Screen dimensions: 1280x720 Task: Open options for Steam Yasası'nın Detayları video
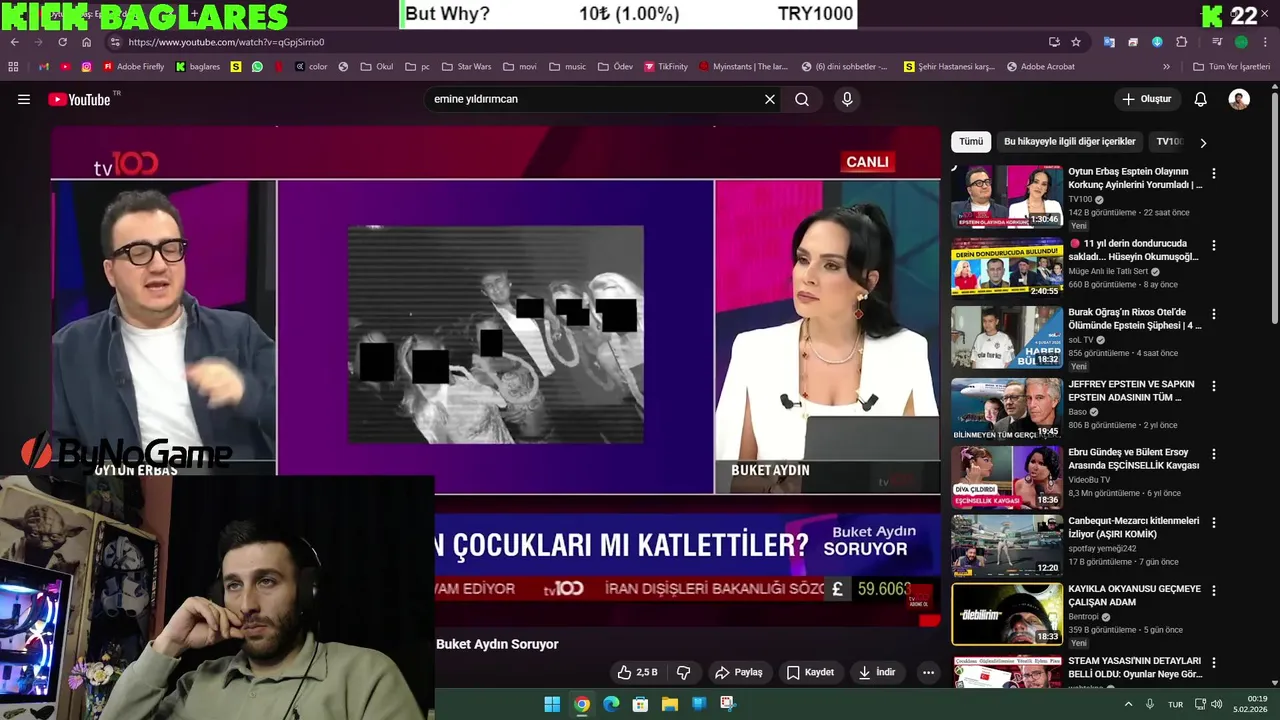[x=1214, y=663]
